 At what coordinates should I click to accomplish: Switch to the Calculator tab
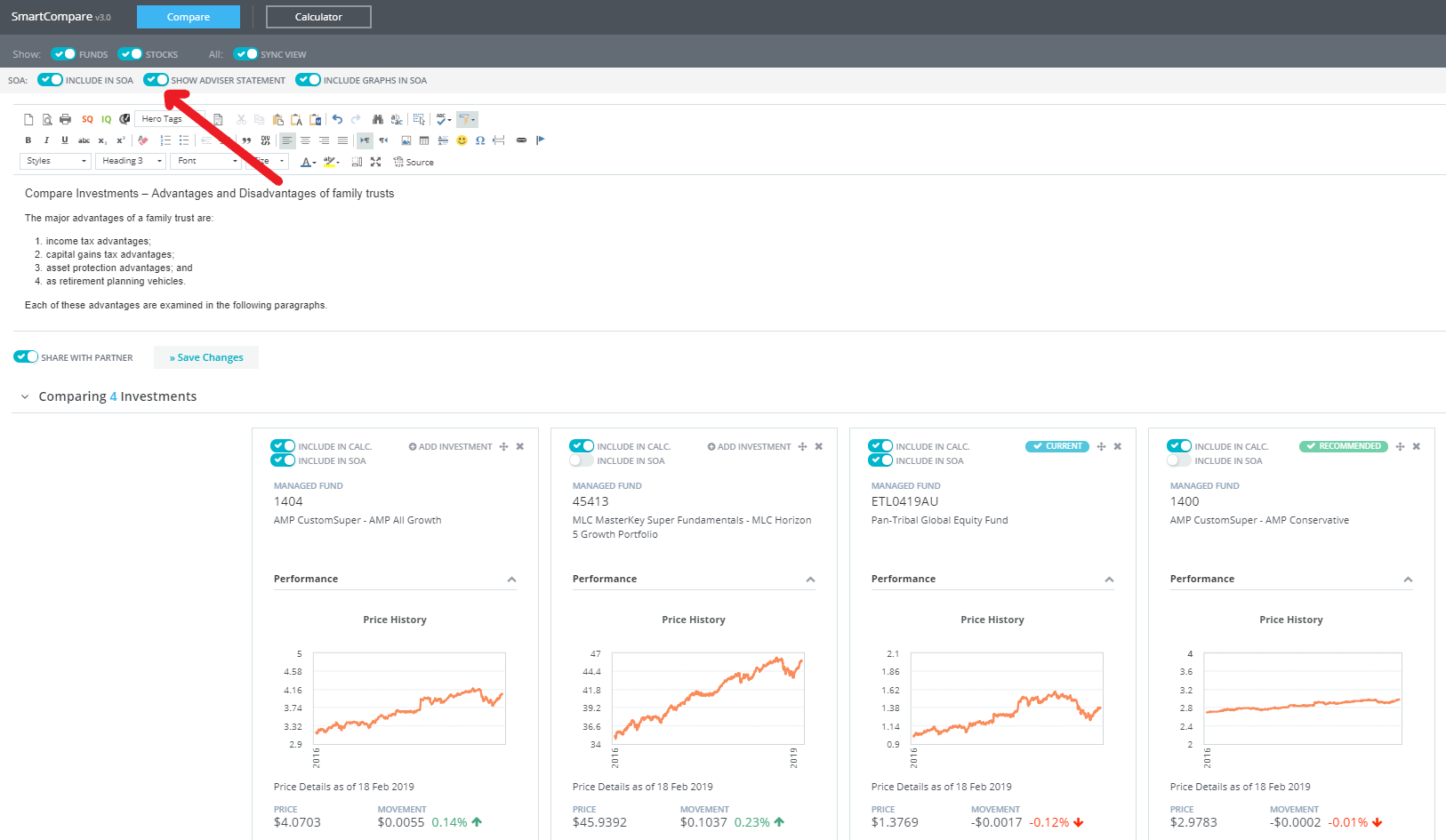pos(318,17)
